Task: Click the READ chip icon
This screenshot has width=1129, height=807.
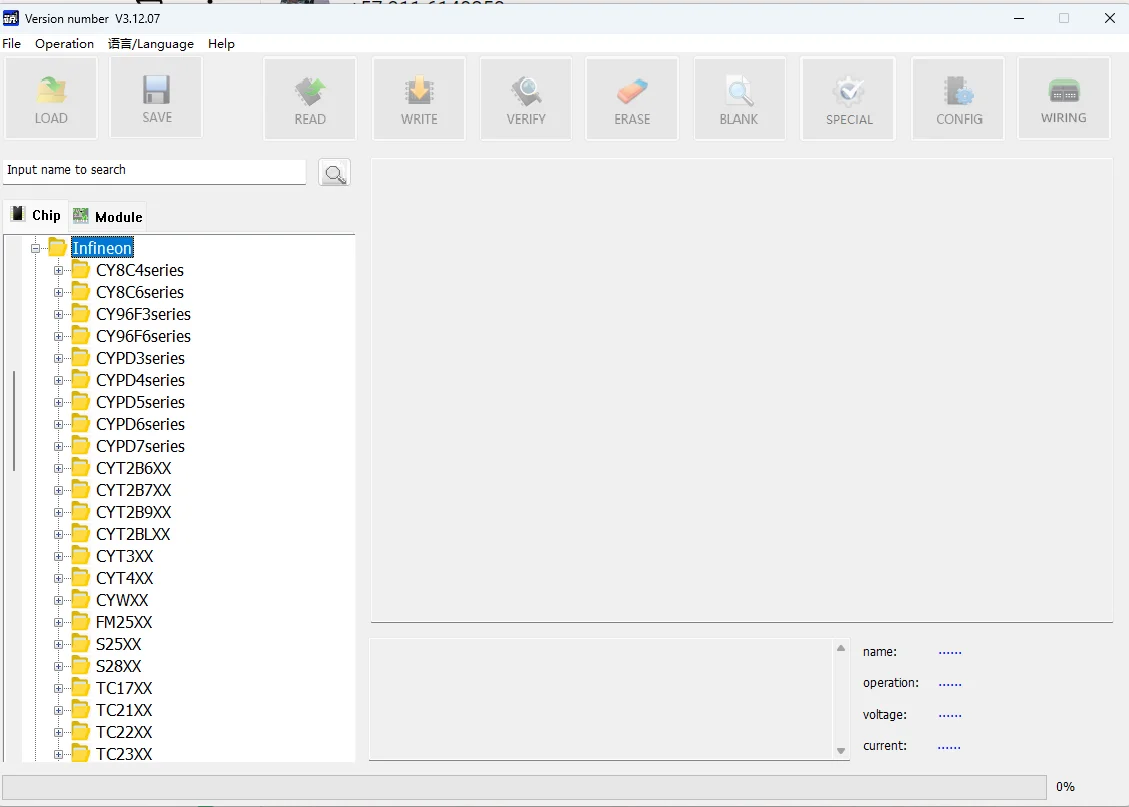Action: pos(310,91)
